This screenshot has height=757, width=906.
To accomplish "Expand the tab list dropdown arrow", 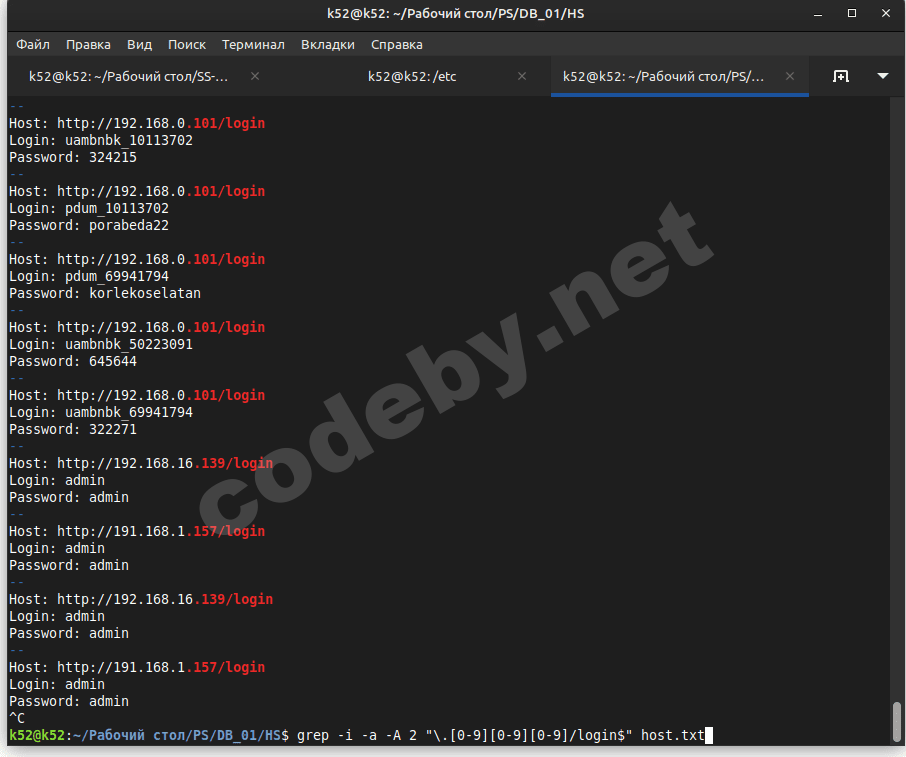I will pos(882,76).
